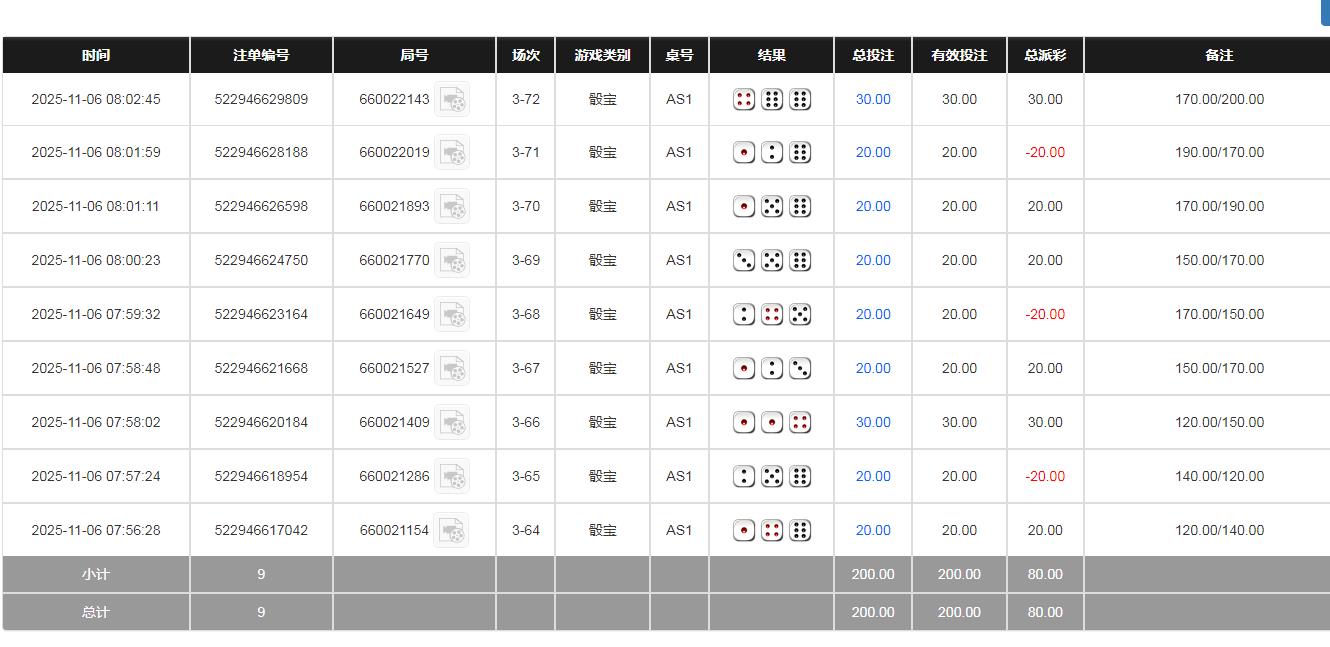Open the 20.00 total bet link at 08:01:59

point(873,153)
